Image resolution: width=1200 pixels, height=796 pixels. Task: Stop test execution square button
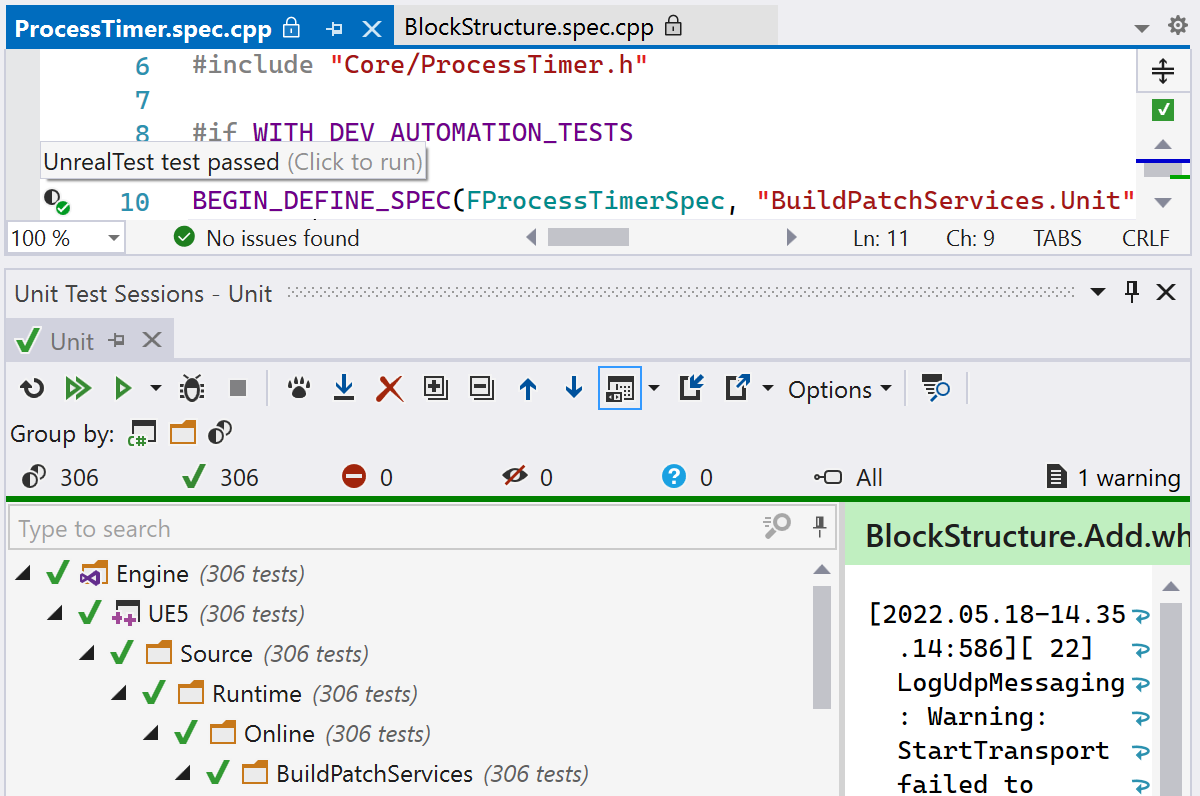(238, 389)
